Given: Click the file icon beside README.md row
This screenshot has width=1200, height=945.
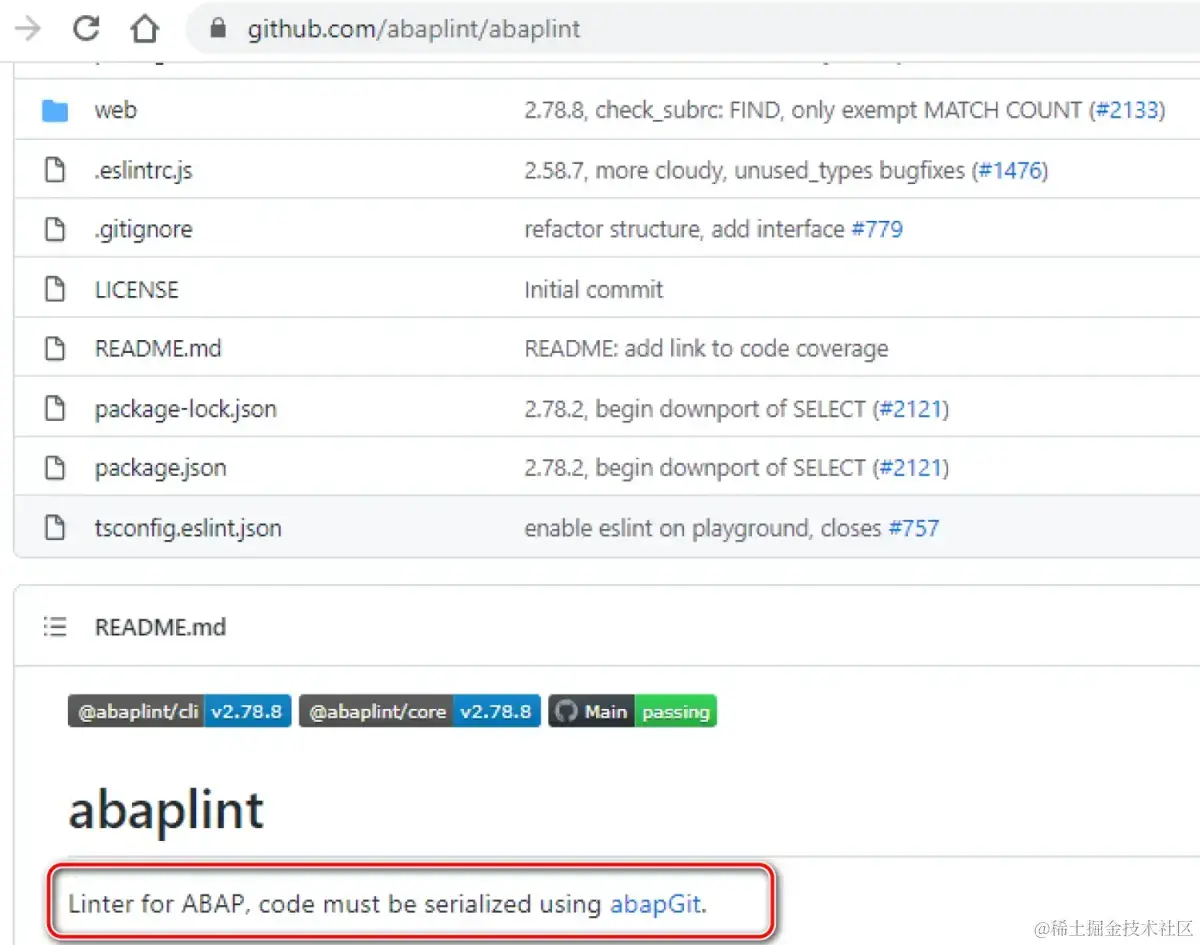Looking at the screenshot, I should (x=54, y=348).
